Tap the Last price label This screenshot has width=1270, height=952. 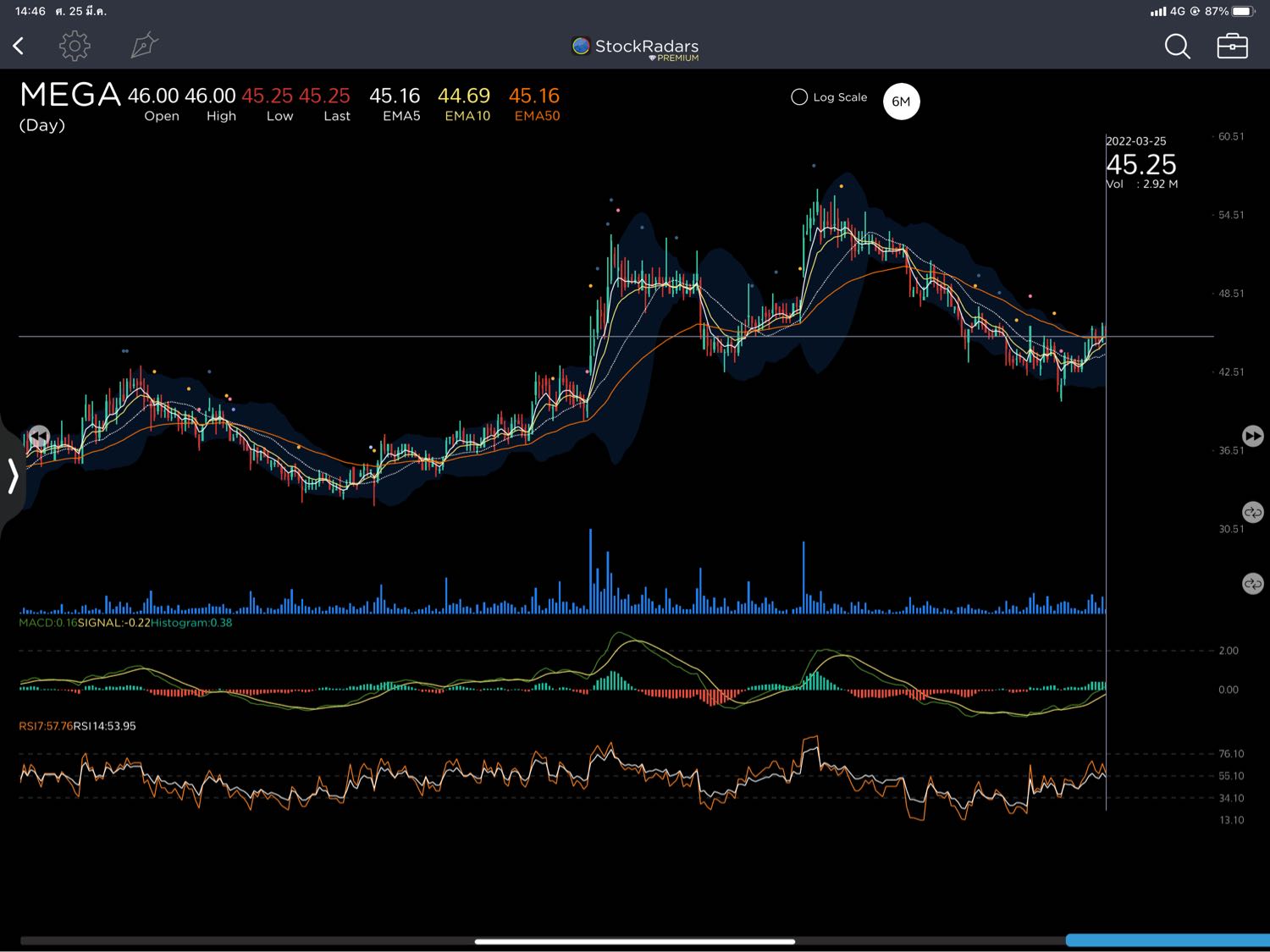coord(337,116)
